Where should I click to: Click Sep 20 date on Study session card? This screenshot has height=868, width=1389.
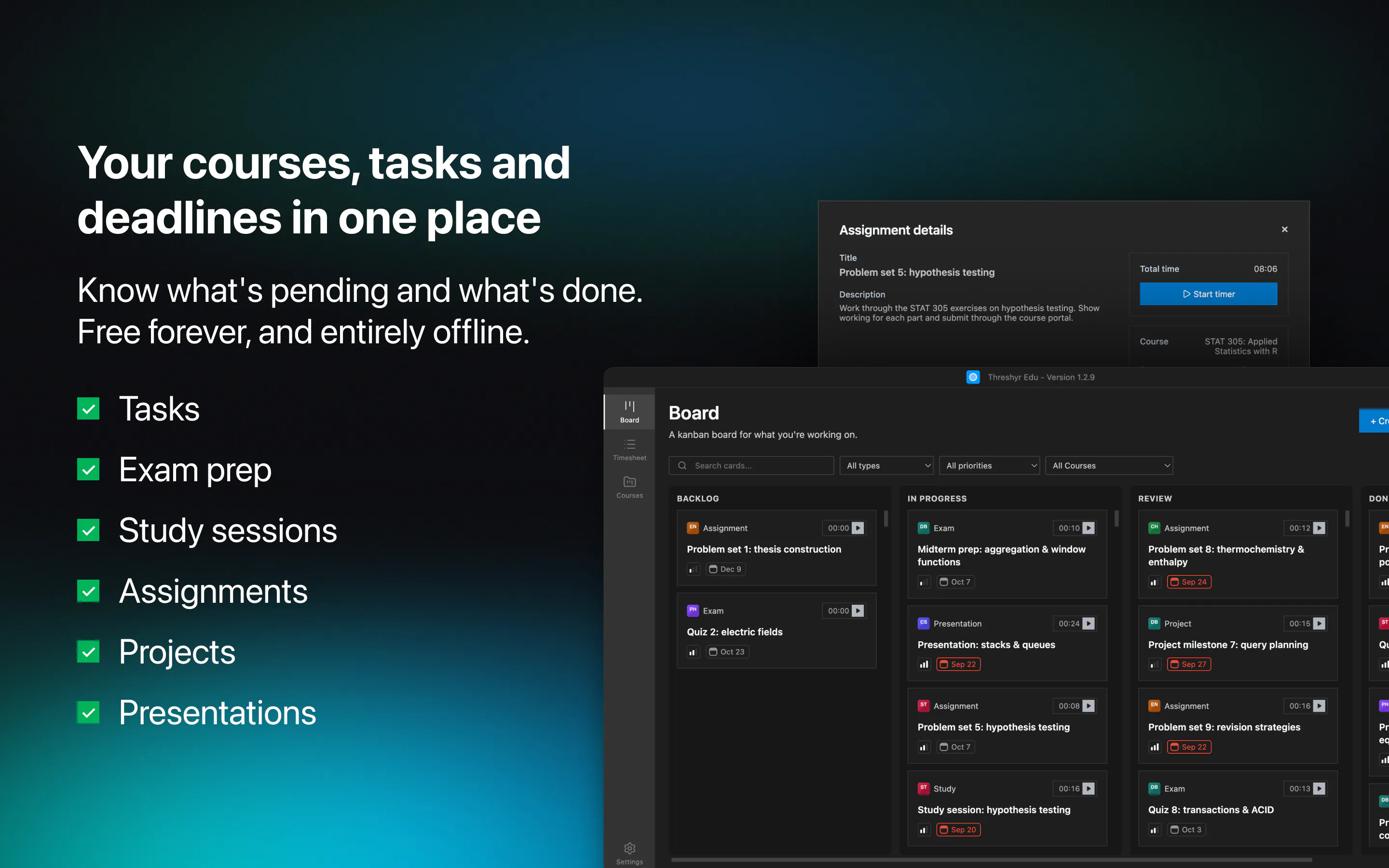pos(958,830)
